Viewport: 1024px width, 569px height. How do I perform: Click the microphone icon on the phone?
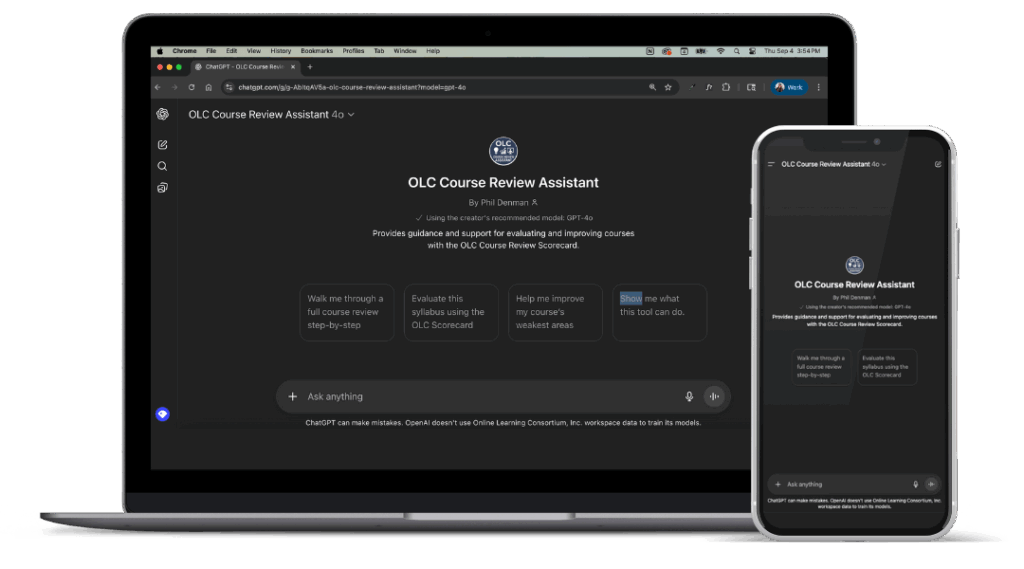coord(916,484)
